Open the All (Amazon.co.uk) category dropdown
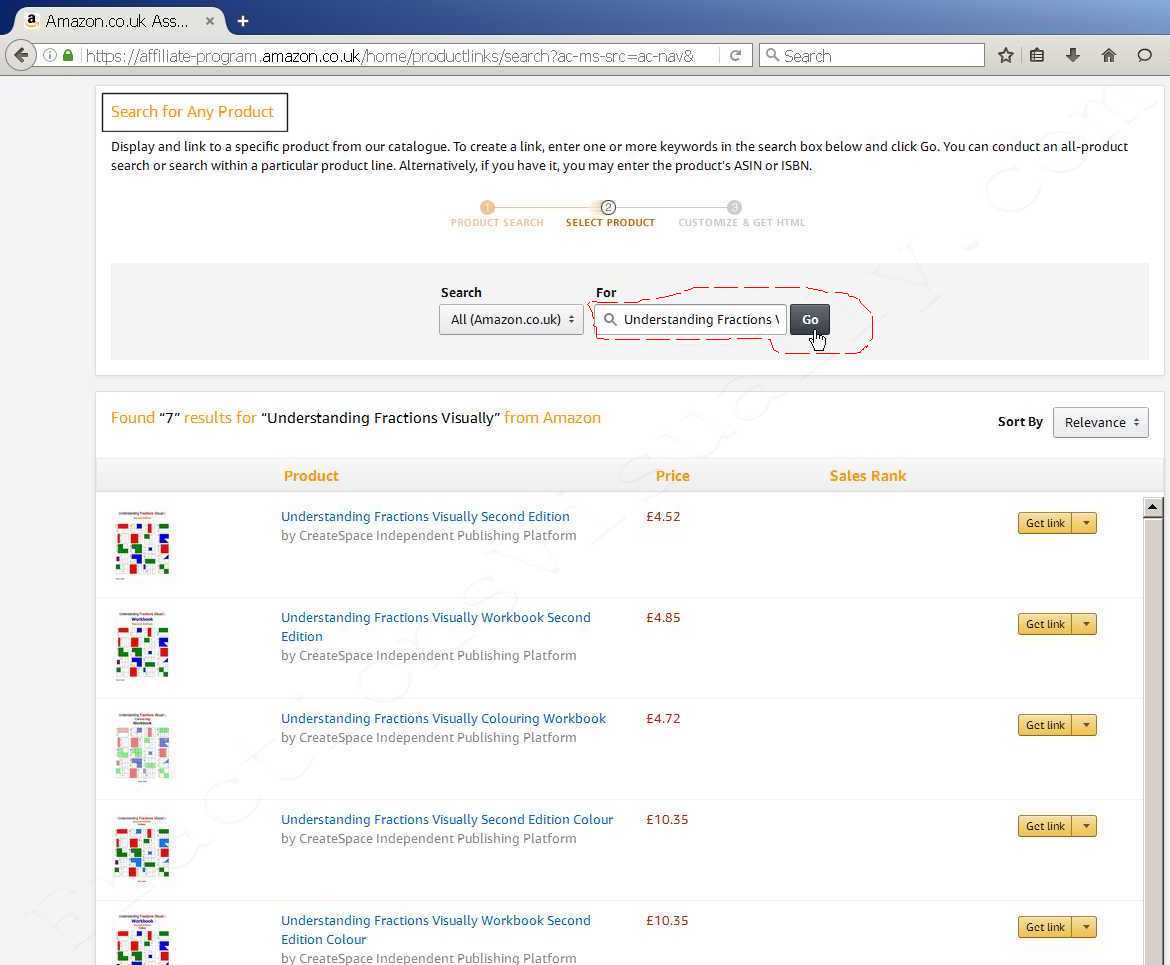This screenshot has width=1170, height=965. [x=511, y=319]
